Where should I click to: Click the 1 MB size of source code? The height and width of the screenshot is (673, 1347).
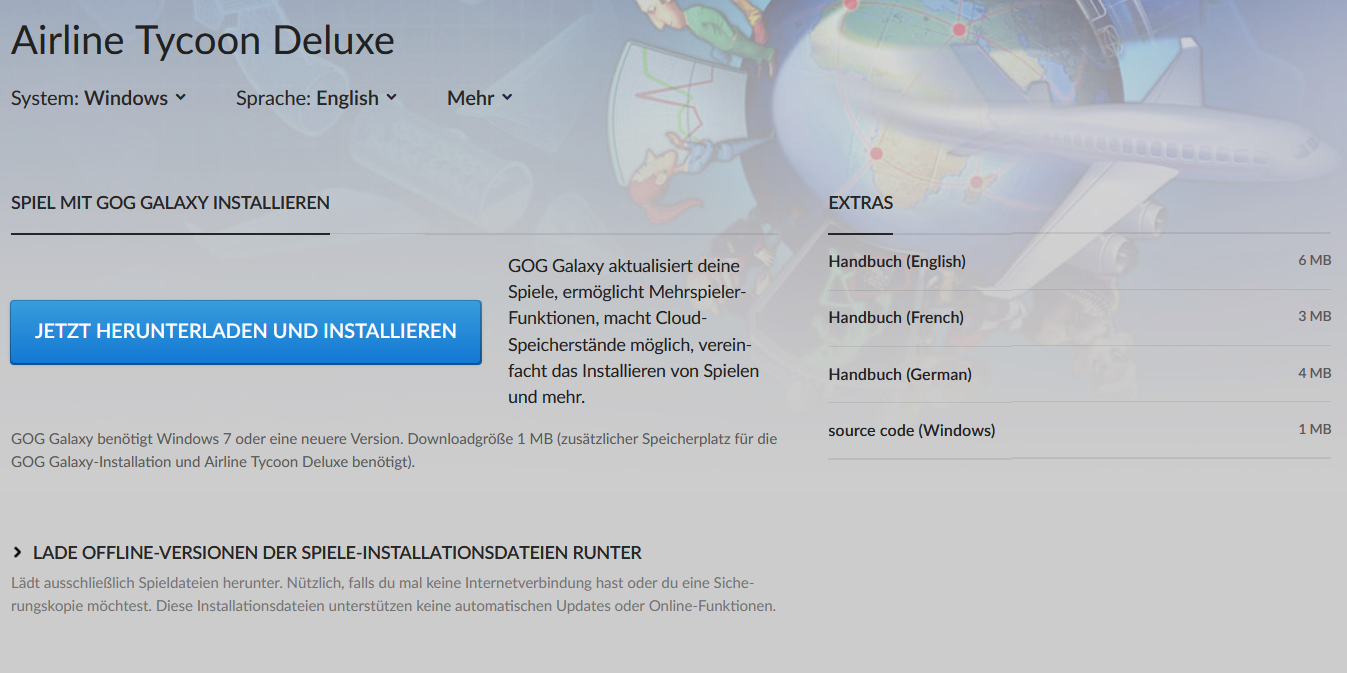pyautogui.click(x=1314, y=429)
